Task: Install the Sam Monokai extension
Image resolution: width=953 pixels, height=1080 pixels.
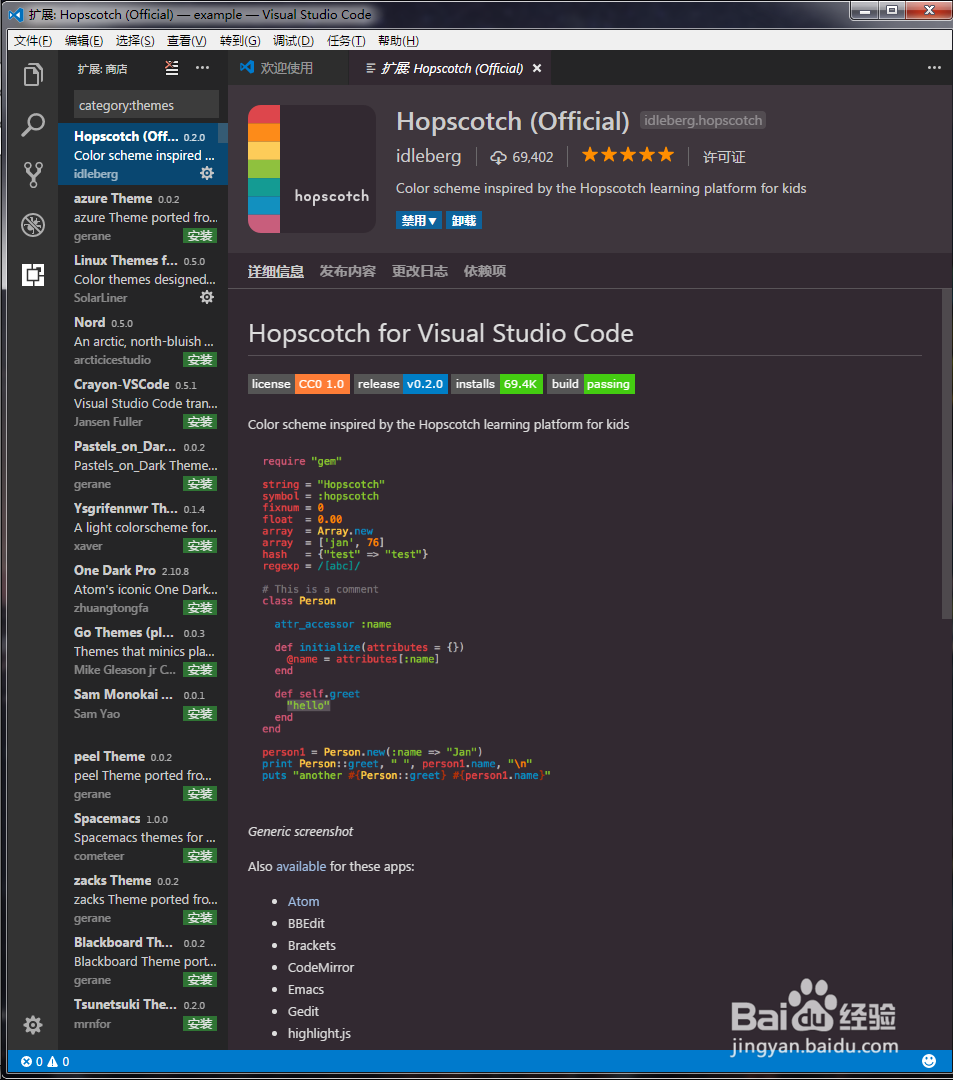Action: point(200,714)
